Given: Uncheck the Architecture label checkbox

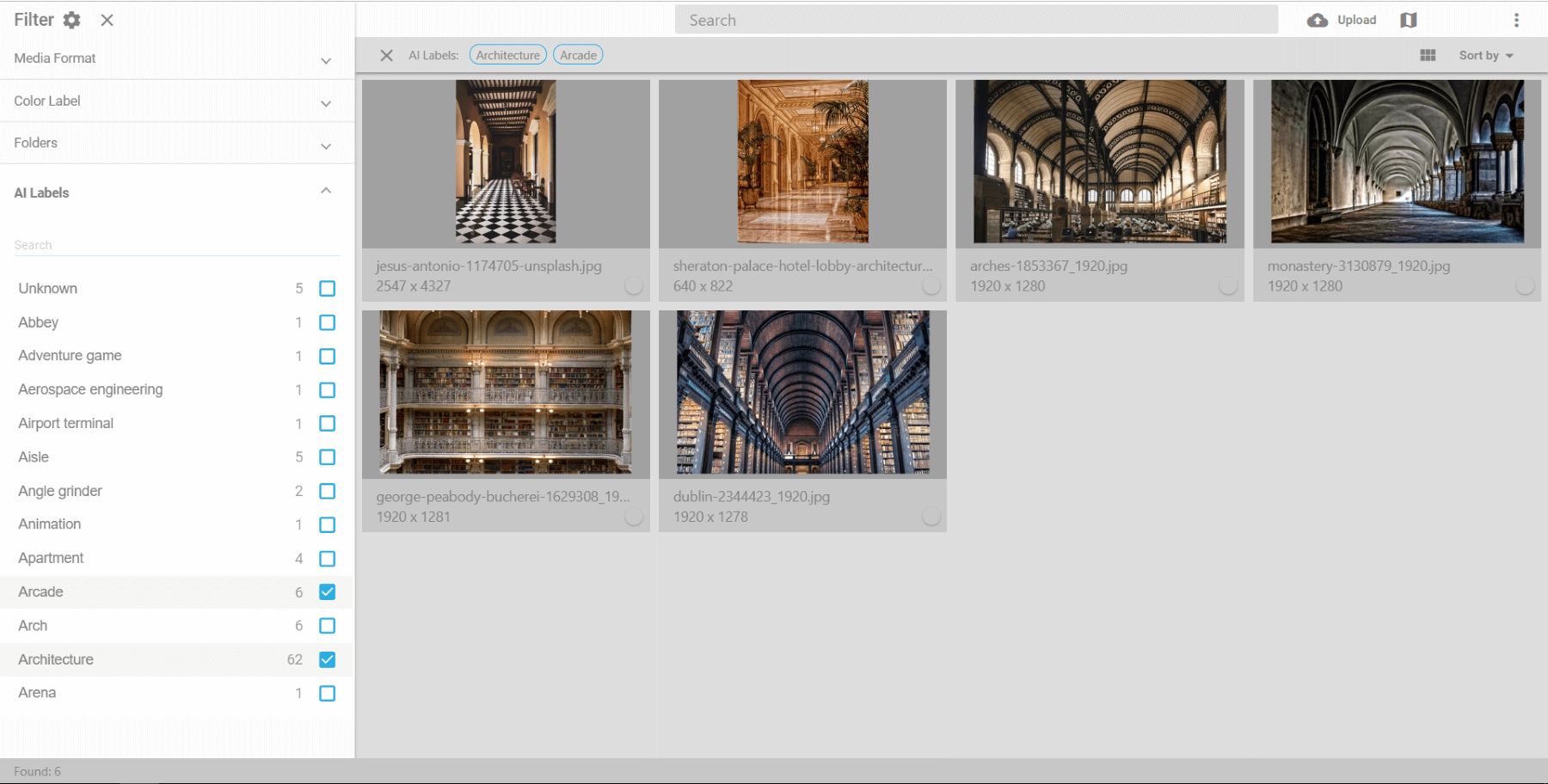Looking at the screenshot, I should click(x=327, y=659).
